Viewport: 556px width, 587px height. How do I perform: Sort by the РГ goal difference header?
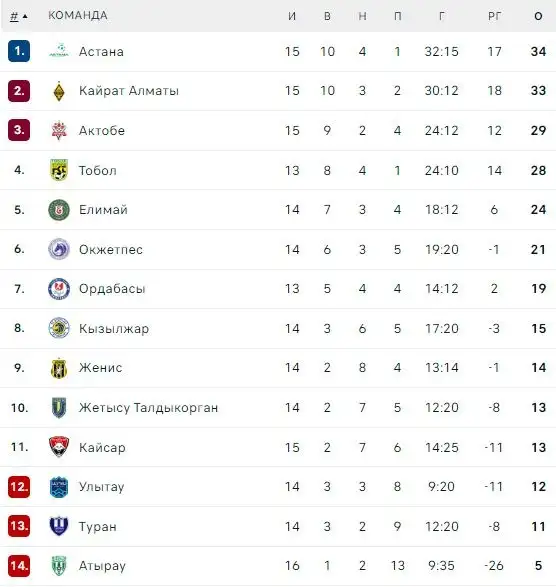[494, 16]
